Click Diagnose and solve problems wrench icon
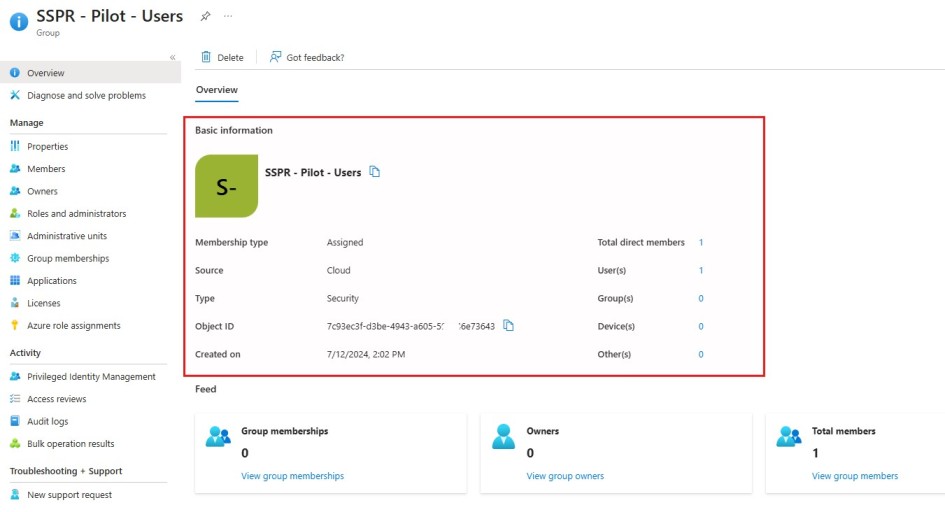Screen dimensions: 945x512 (14, 95)
